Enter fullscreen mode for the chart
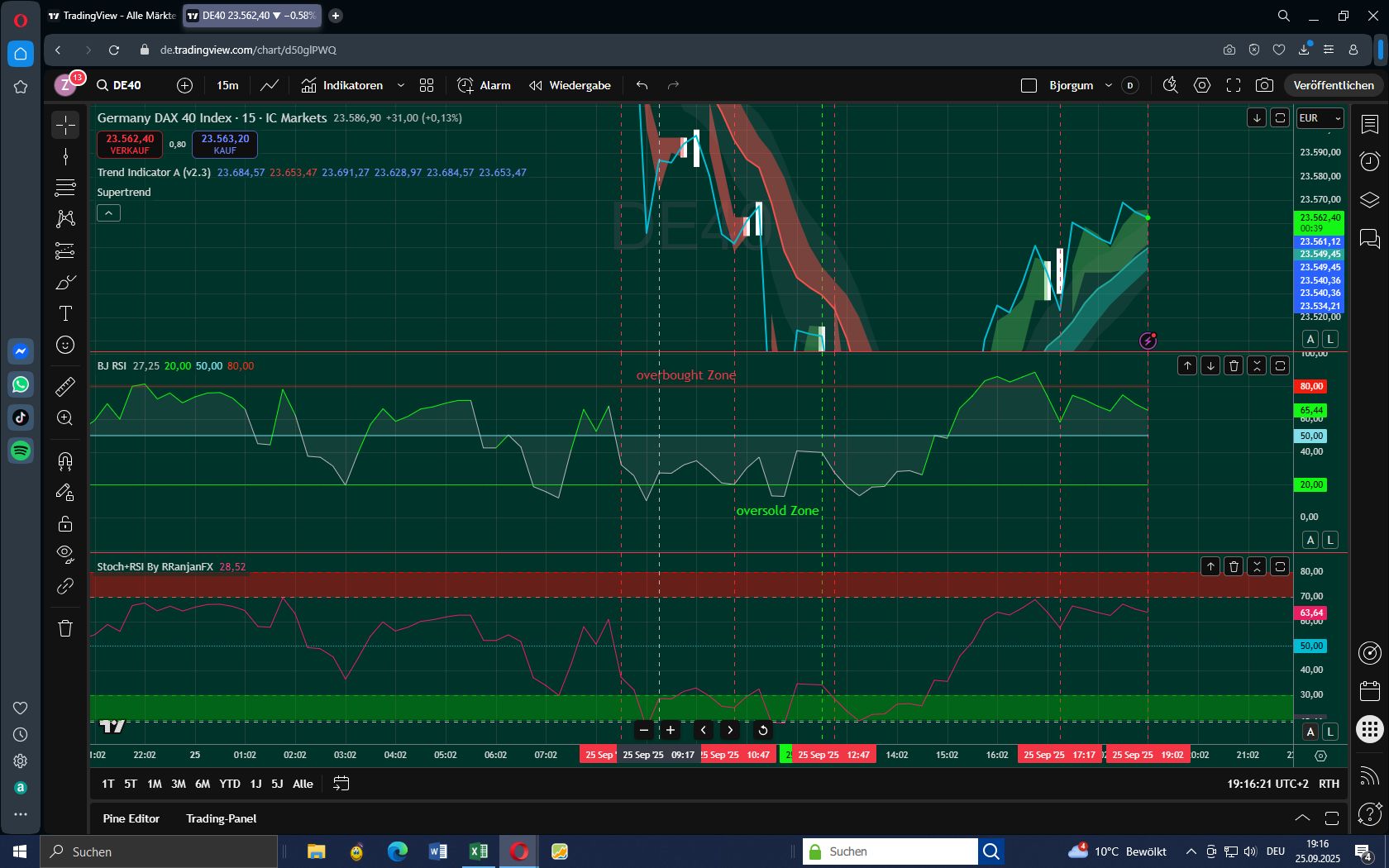Viewport: 1389px width, 868px height. point(1234,85)
